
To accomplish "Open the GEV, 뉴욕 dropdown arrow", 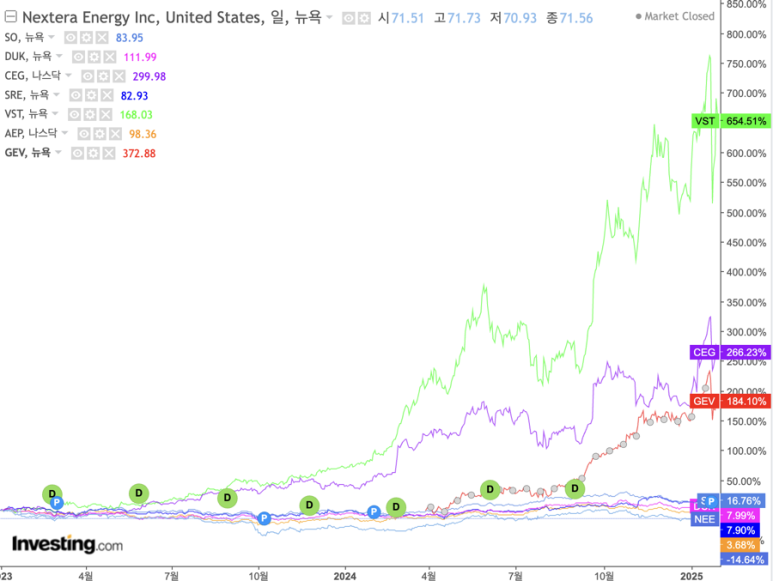I will click(58, 152).
